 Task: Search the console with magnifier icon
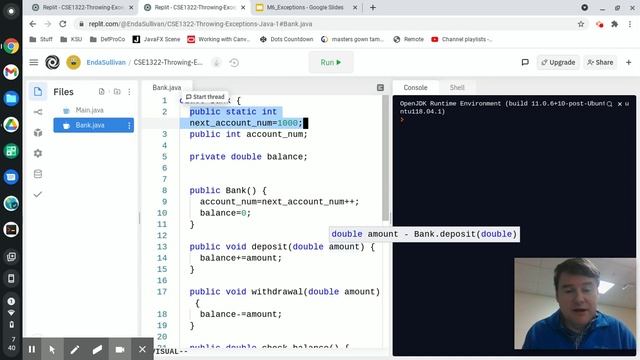click(x=609, y=104)
